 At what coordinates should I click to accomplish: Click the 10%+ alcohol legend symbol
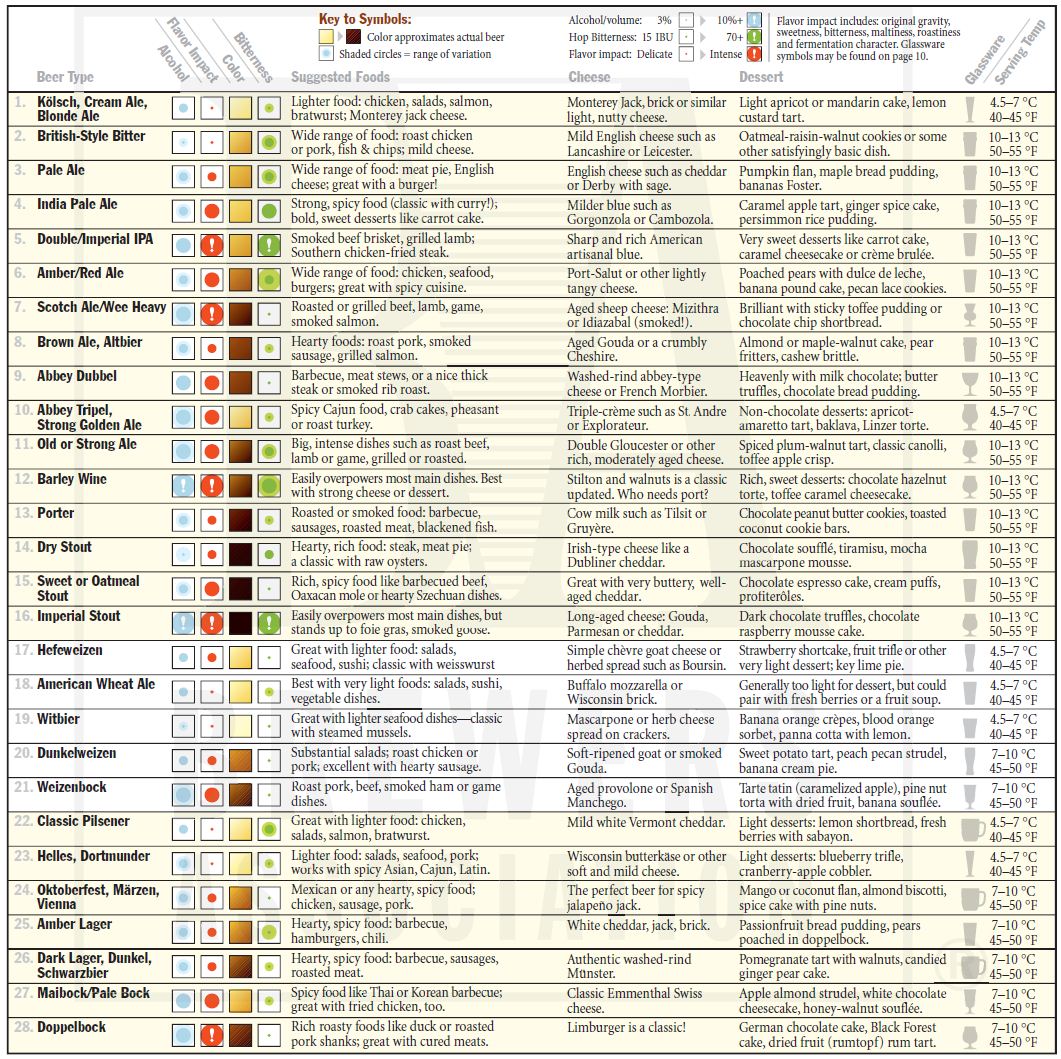point(754,20)
